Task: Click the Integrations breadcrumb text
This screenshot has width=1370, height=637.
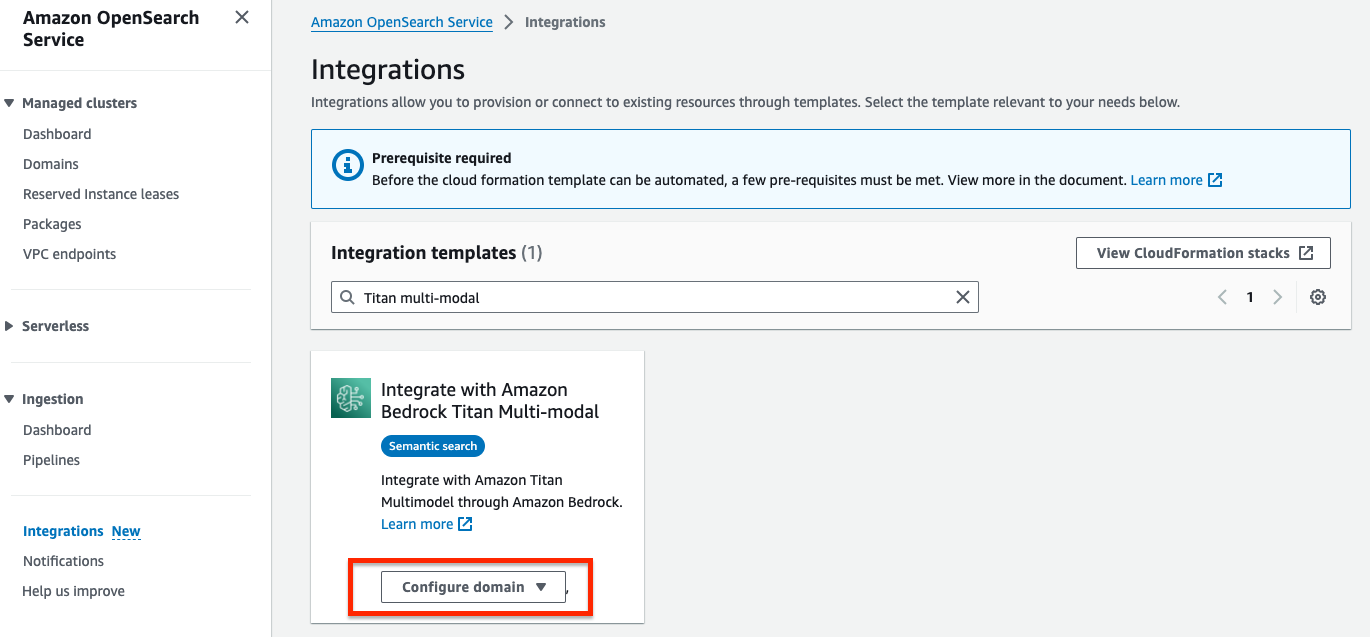Action: [x=565, y=22]
